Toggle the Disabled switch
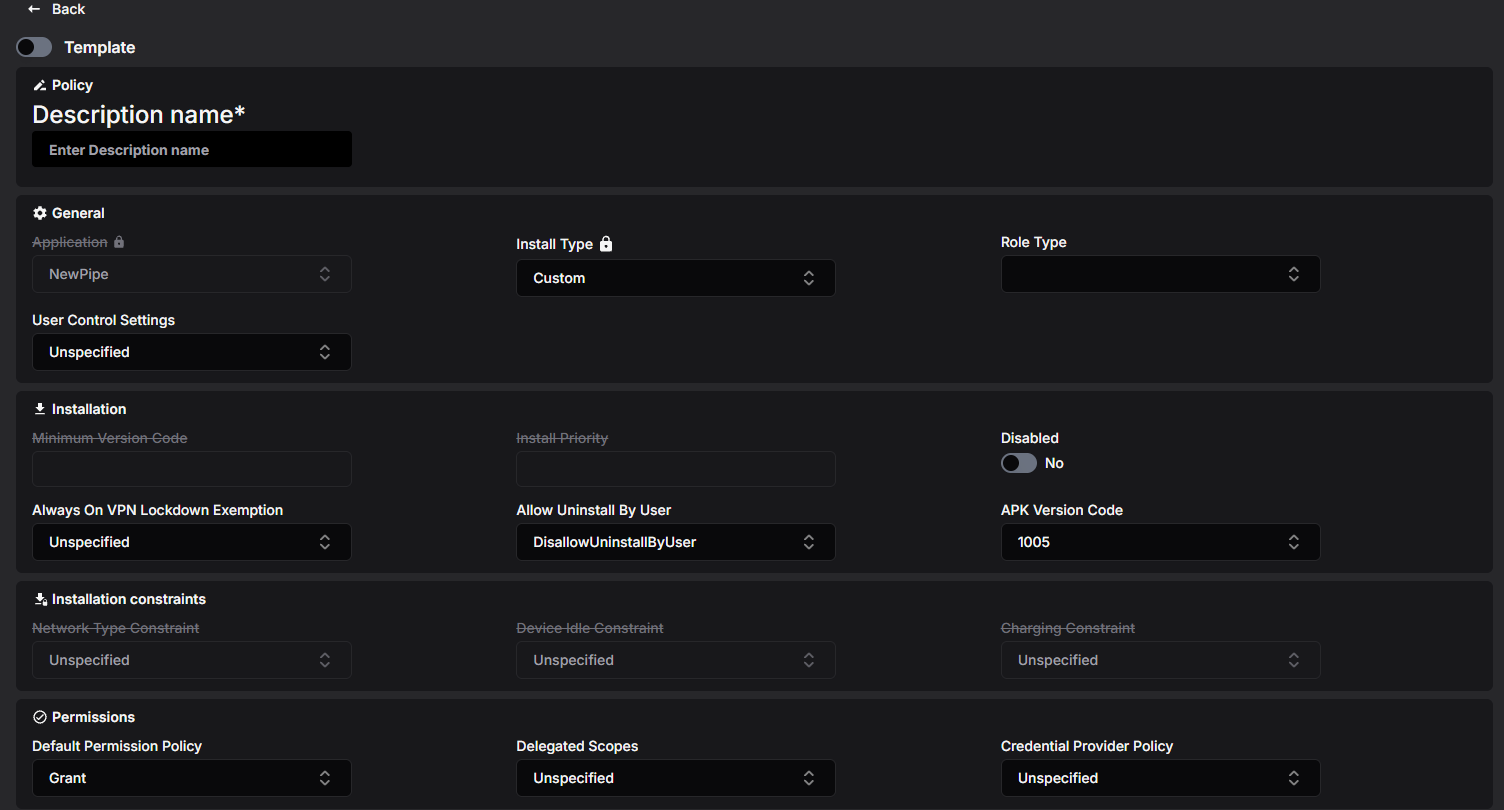Viewport: 1504px width, 810px height. coord(1019,463)
